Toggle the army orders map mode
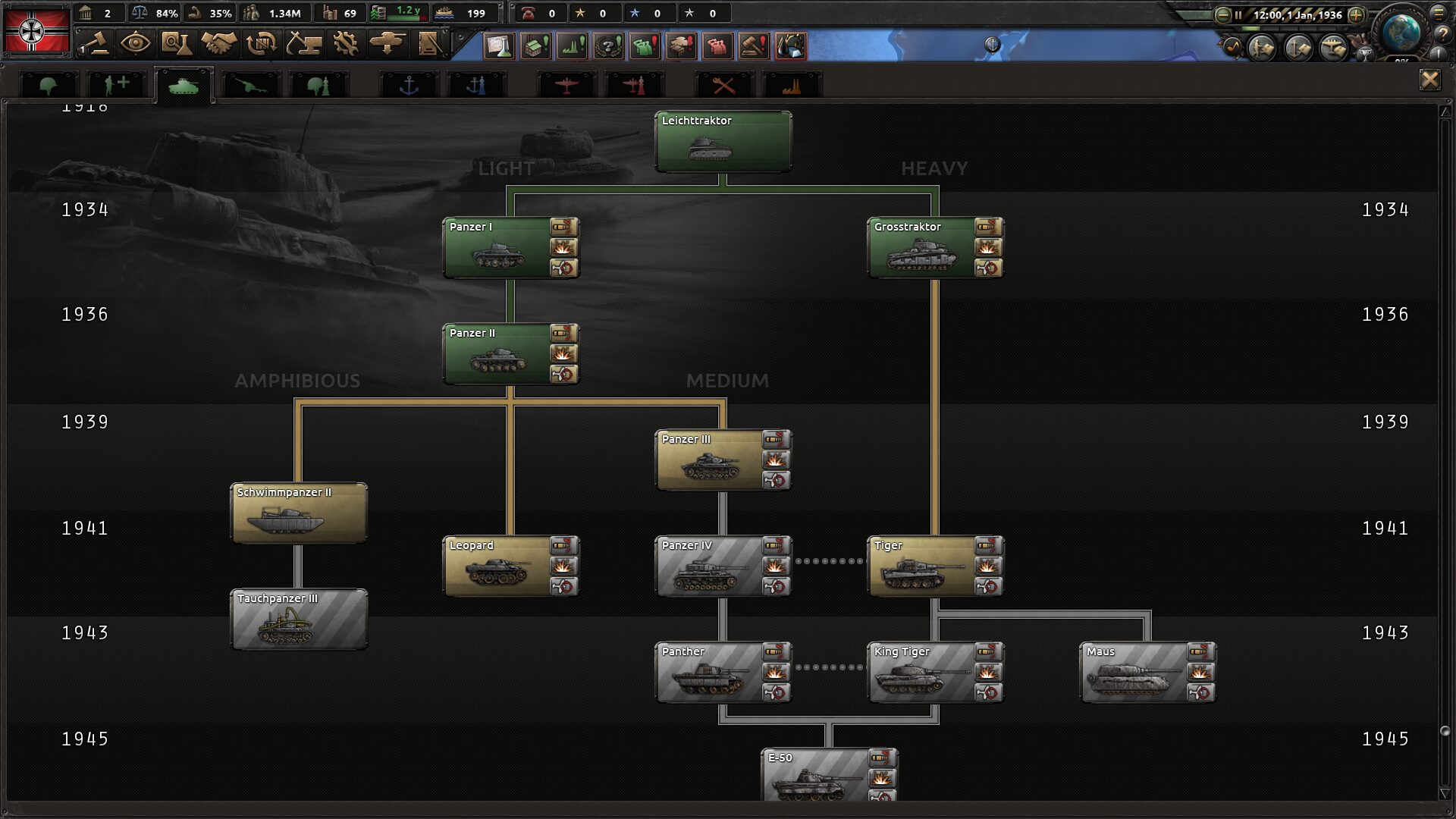The width and height of the screenshot is (1456, 819). tap(1261, 49)
